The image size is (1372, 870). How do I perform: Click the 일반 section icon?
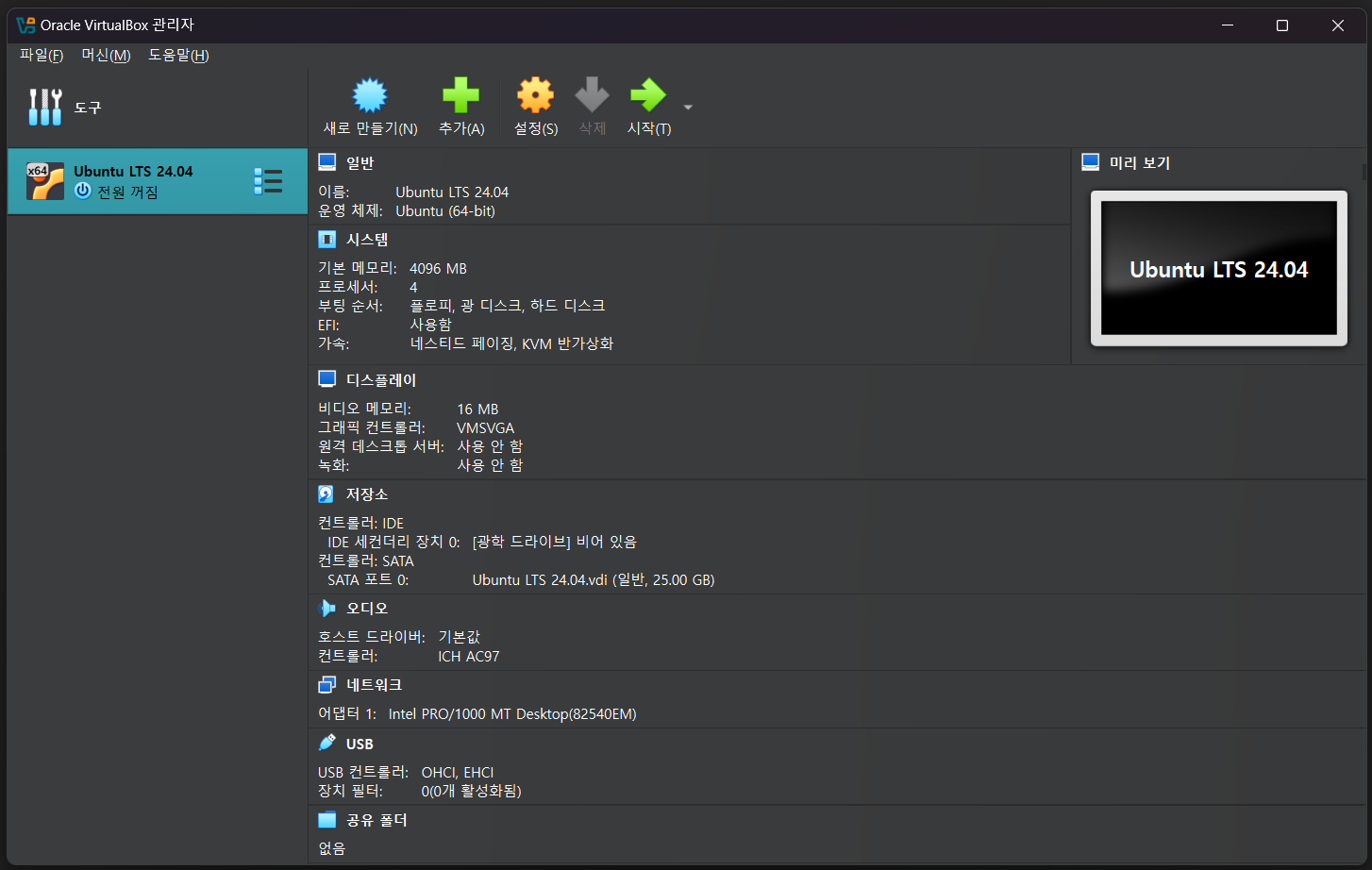pyautogui.click(x=327, y=162)
